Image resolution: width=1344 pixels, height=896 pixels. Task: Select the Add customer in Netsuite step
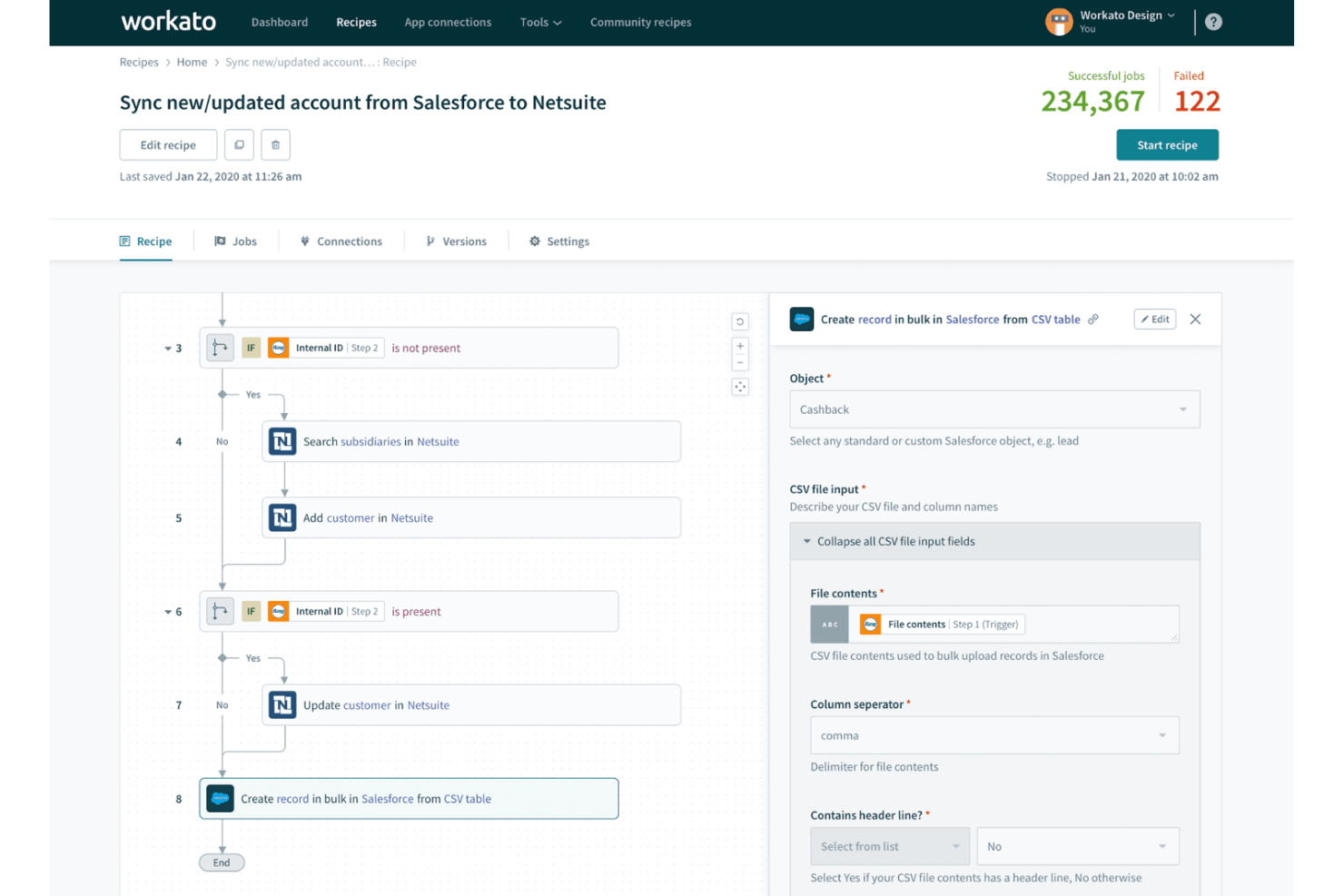(471, 517)
